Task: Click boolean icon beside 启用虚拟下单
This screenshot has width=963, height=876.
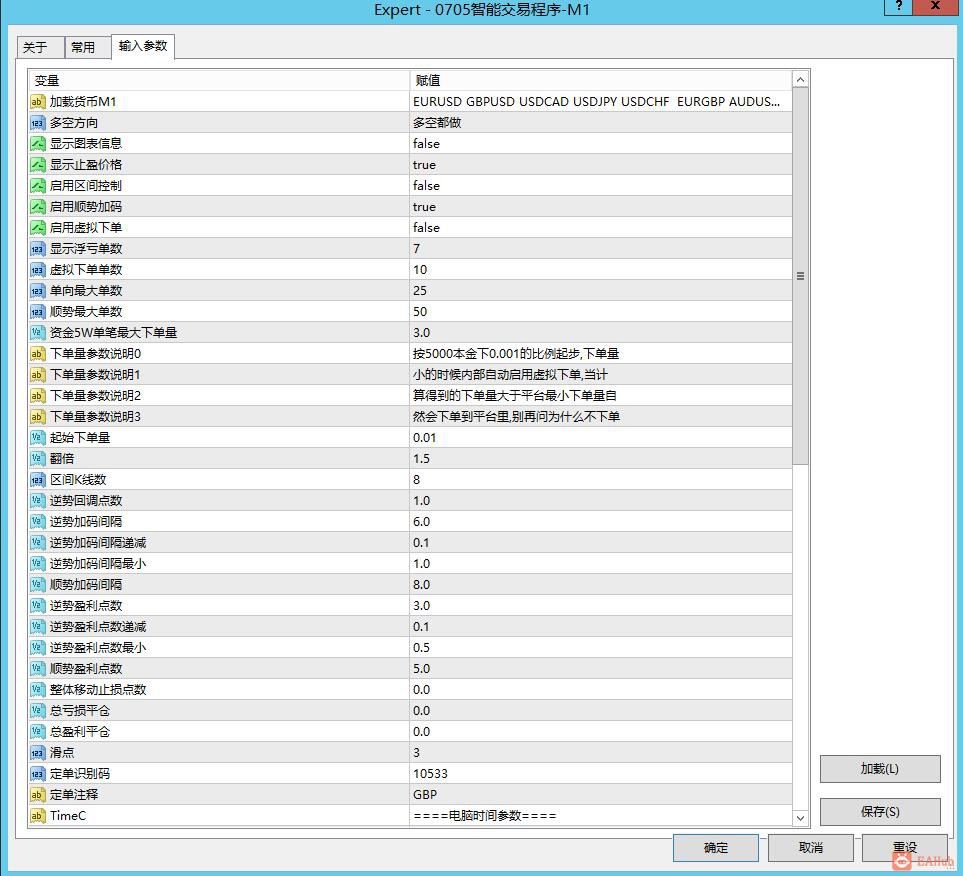Action: tap(37, 228)
